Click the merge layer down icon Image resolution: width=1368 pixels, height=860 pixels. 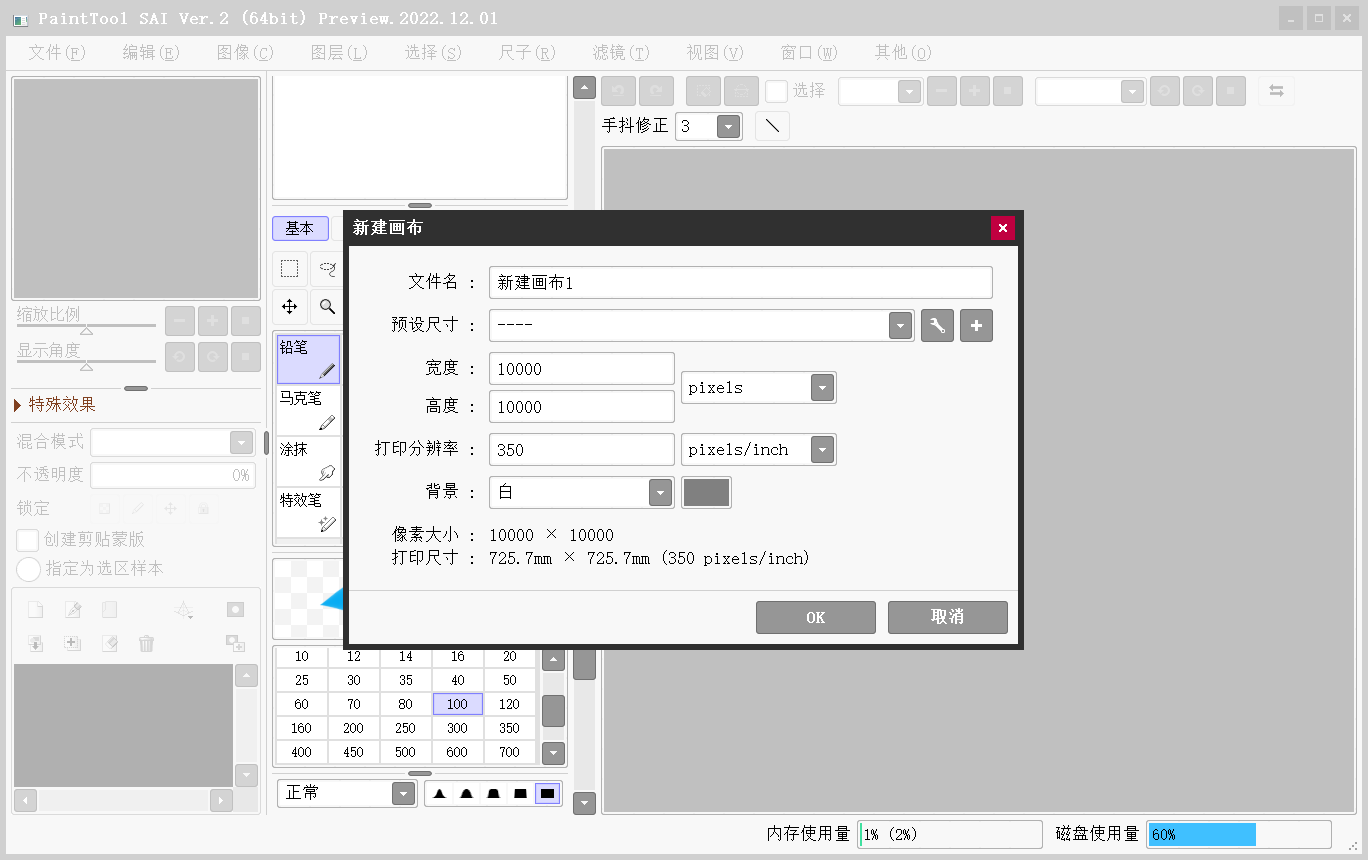pos(35,644)
